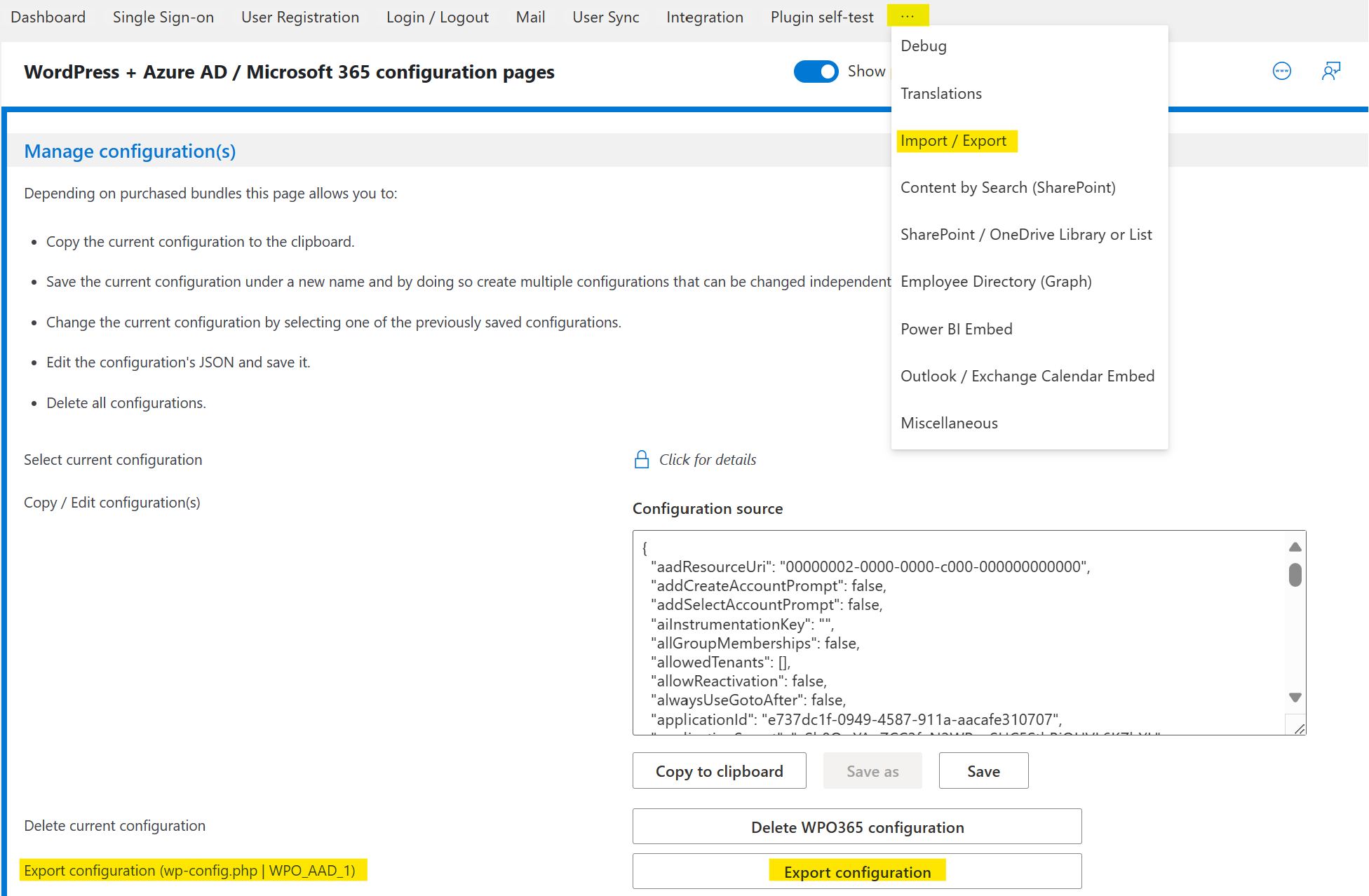Click the Save as button
Viewport: 1369px width, 896px height.
pyautogui.click(x=872, y=771)
